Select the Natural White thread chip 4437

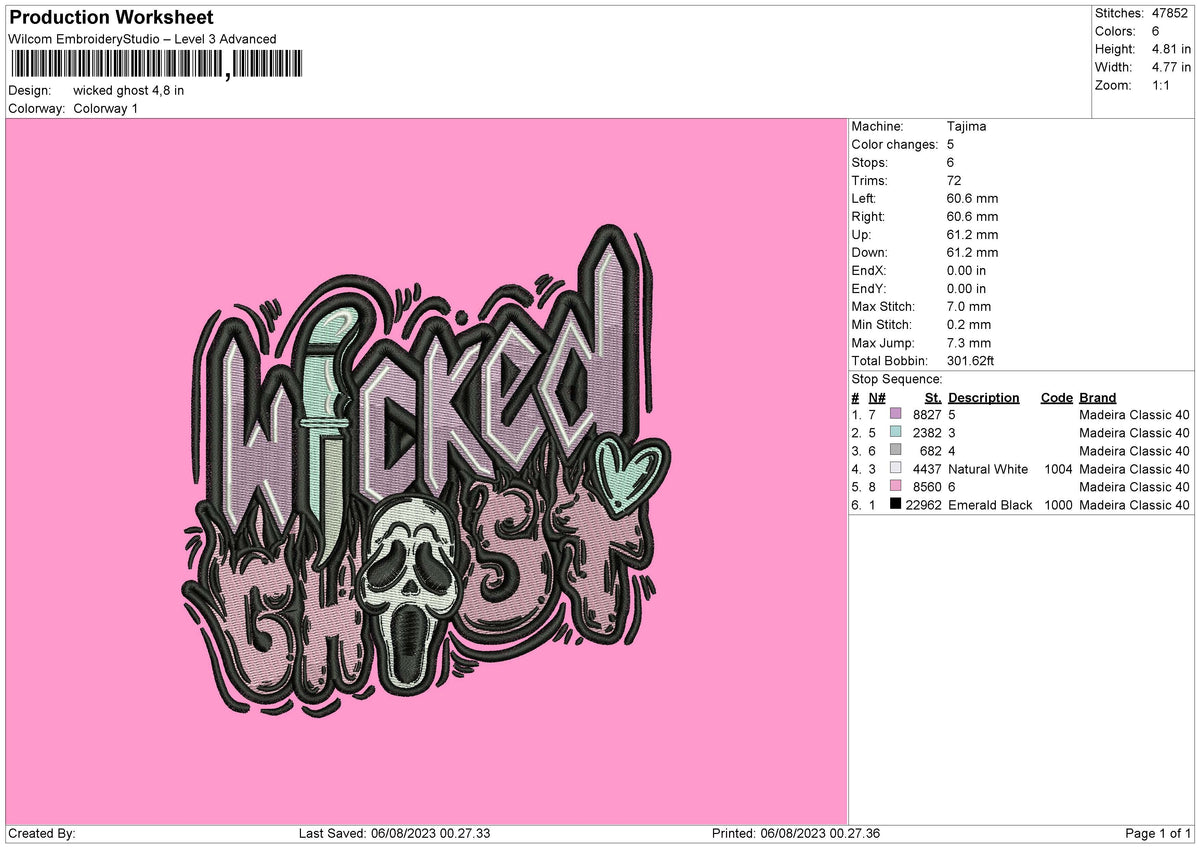tap(895, 469)
